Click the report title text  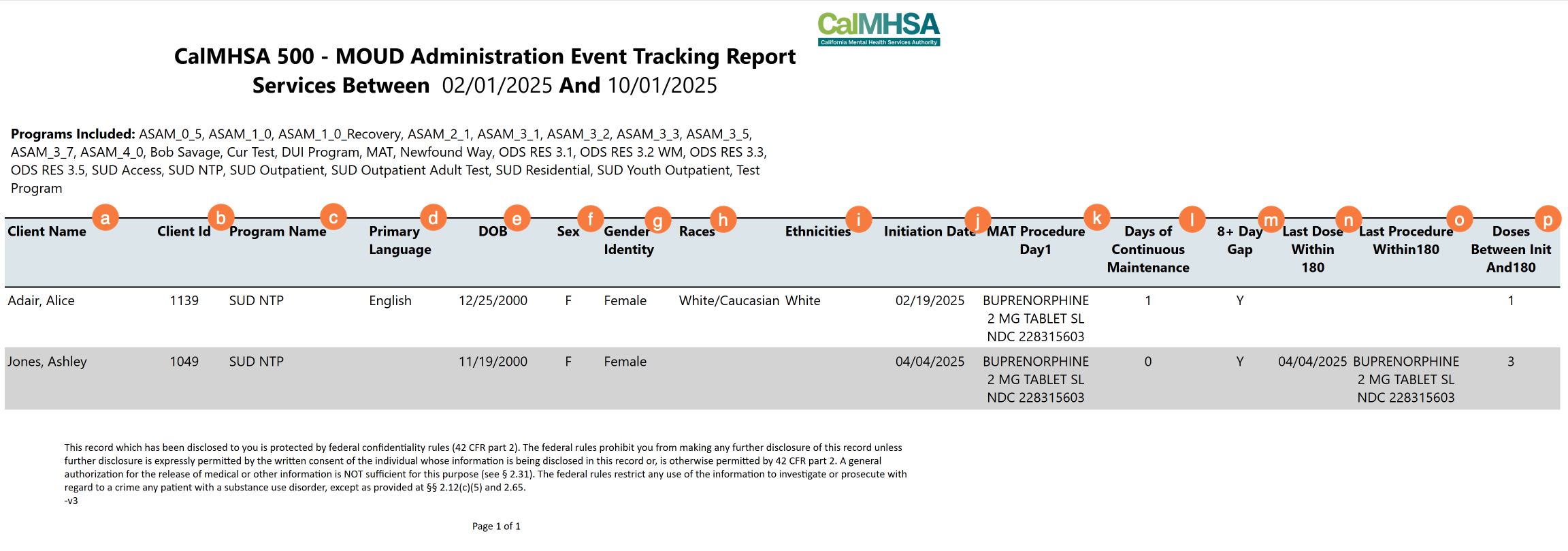tap(485, 57)
